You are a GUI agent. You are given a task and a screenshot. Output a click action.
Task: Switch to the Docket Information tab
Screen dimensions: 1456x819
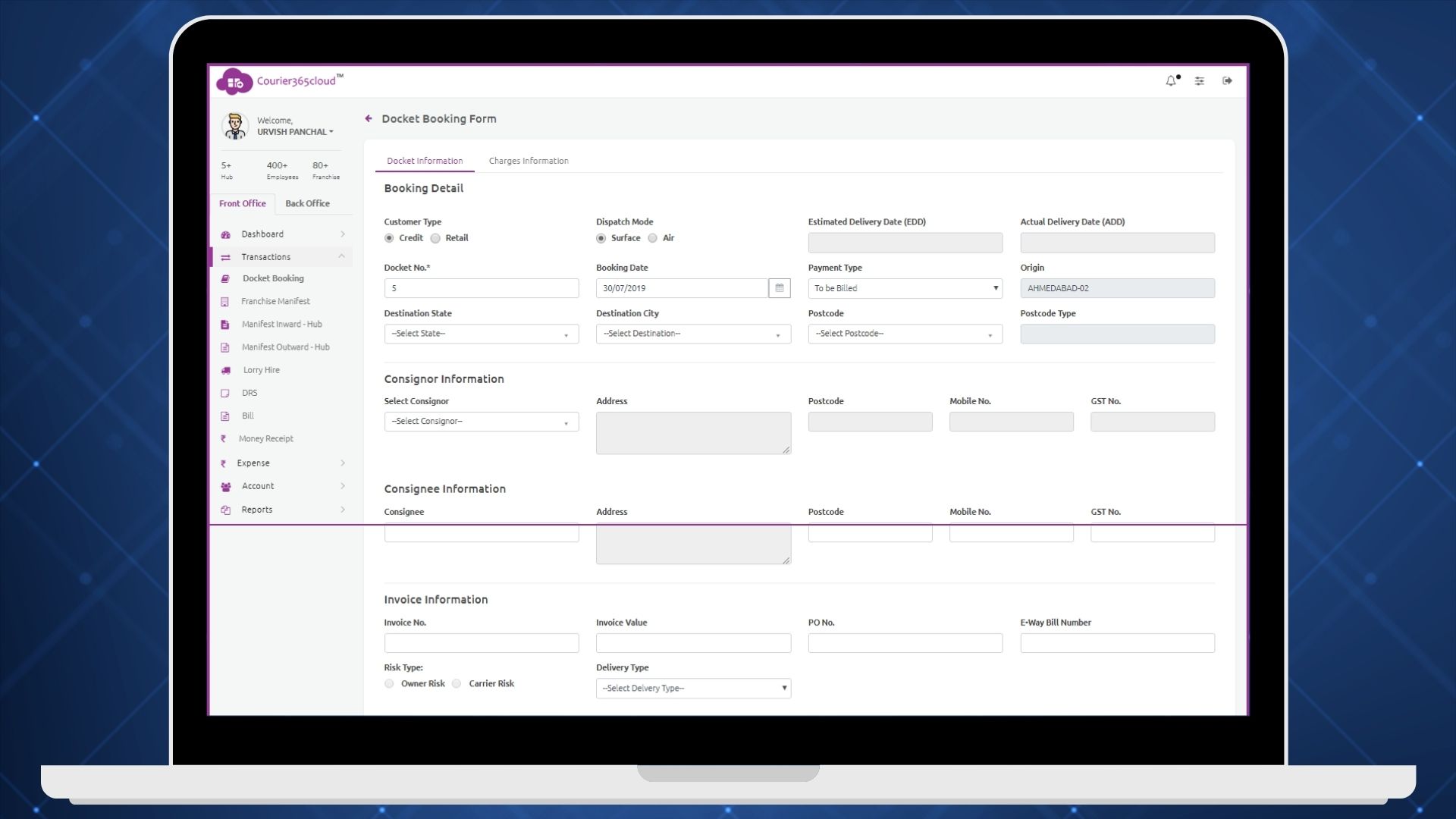pyautogui.click(x=425, y=161)
